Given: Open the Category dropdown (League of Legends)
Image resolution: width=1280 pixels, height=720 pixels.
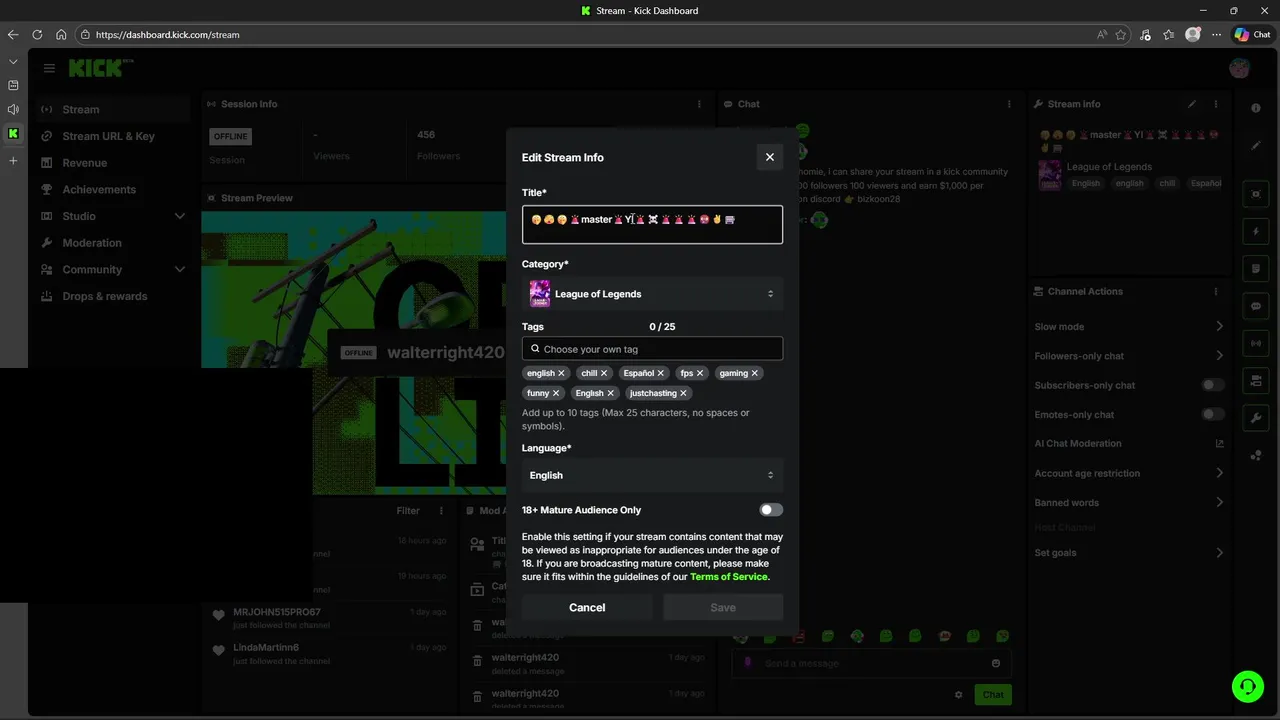Looking at the screenshot, I should tap(652, 294).
